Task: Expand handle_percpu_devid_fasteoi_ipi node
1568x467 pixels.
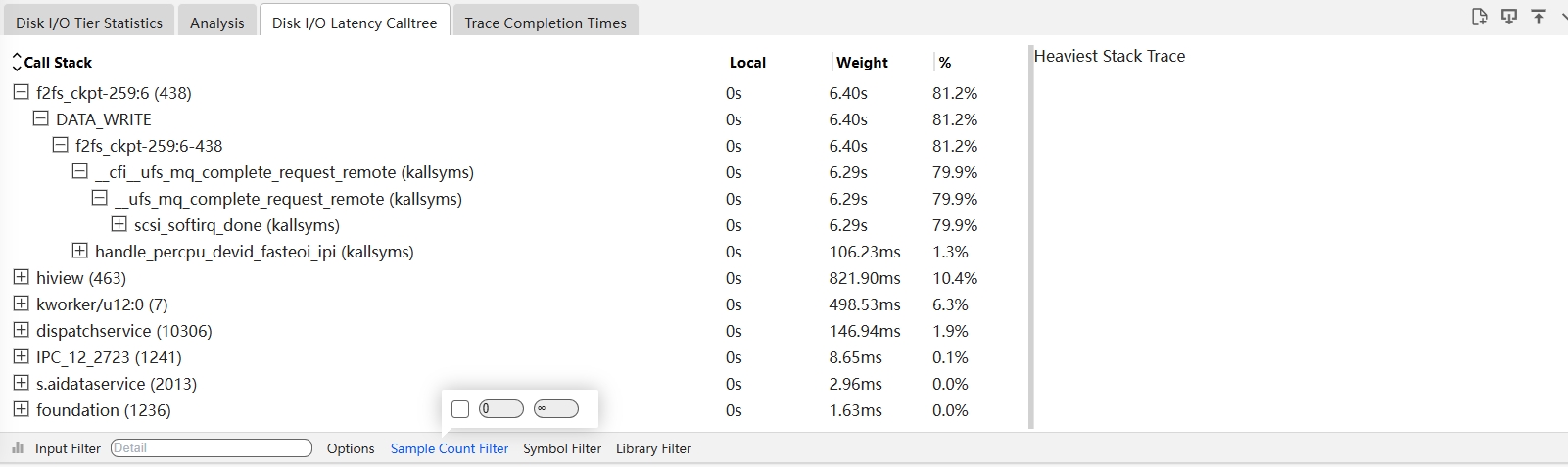Action: coord(79,252)
